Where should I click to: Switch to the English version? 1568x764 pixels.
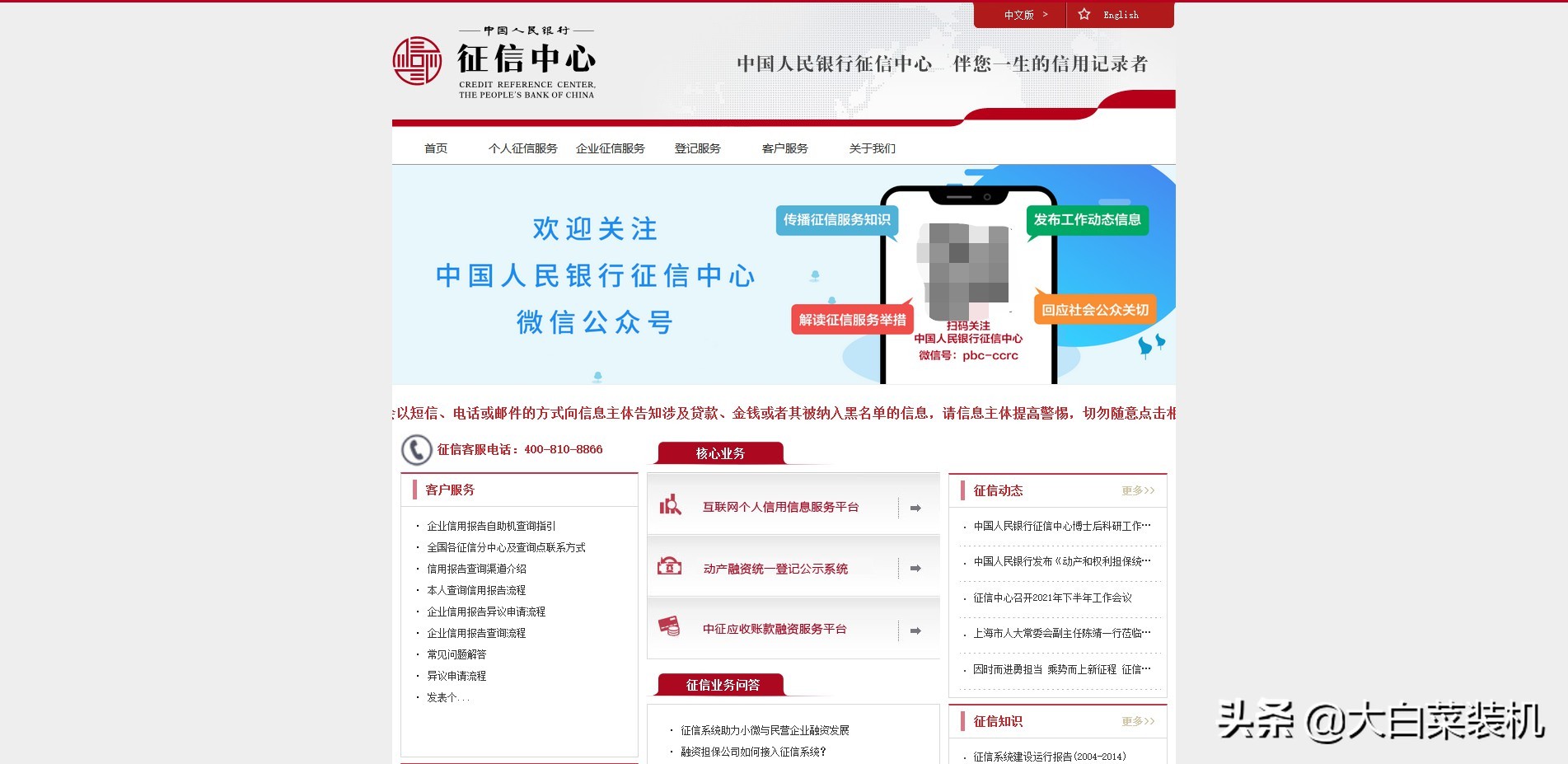pyautogui.click(x=1121, y=15)
